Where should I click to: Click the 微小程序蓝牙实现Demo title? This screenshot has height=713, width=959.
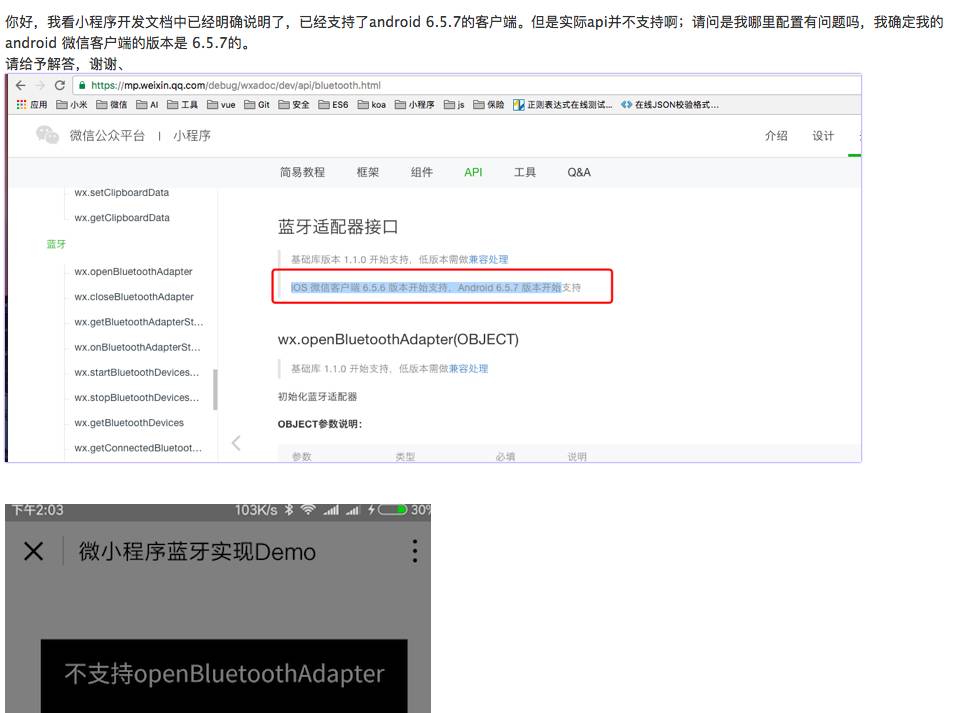(x=197, y=552)
